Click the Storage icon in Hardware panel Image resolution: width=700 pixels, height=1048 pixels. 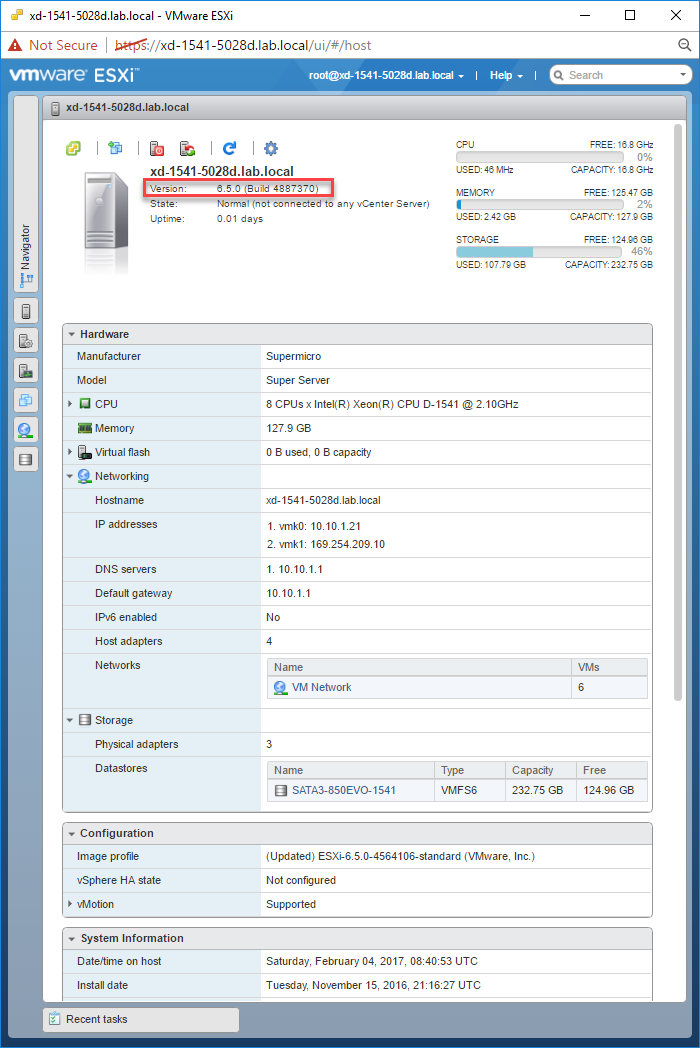pyautogui.click(x=85, y=720)
